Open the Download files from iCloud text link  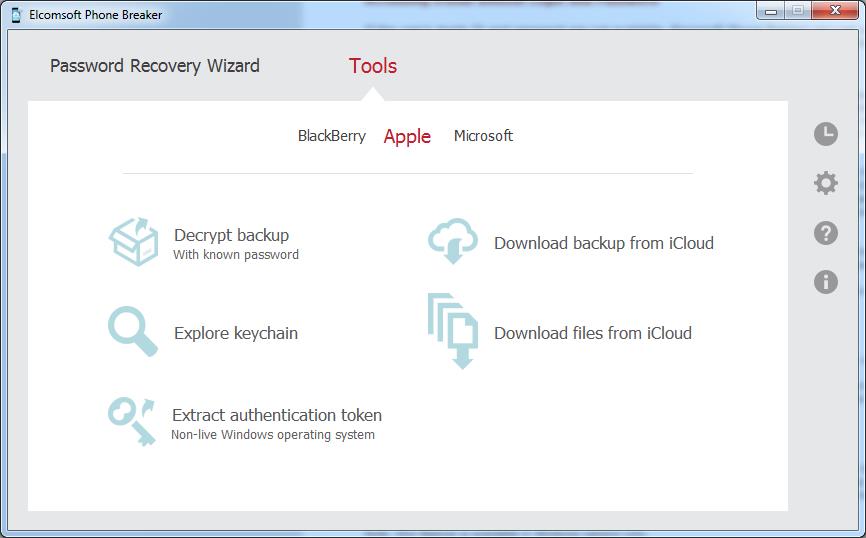[593, 333]
